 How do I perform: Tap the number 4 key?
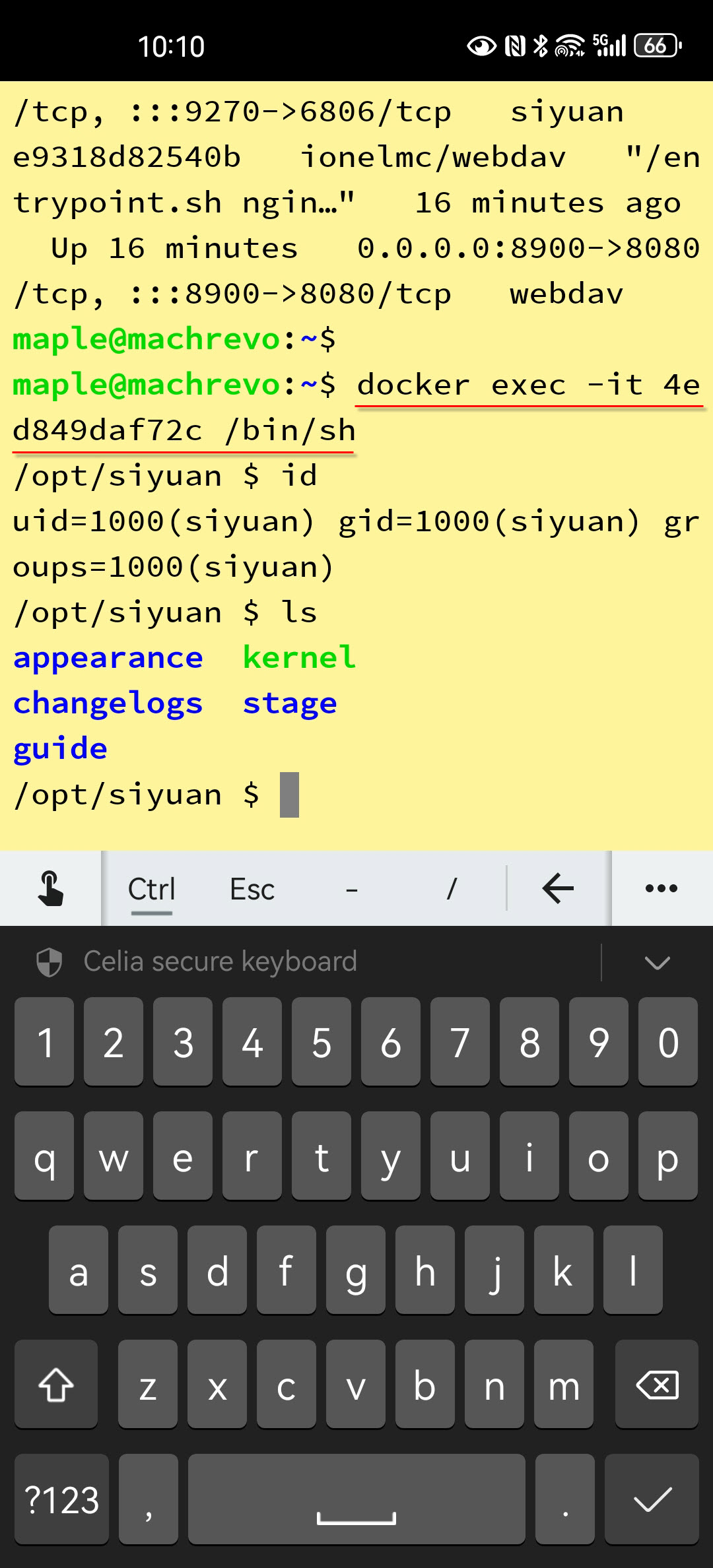tap(252, 1041)
